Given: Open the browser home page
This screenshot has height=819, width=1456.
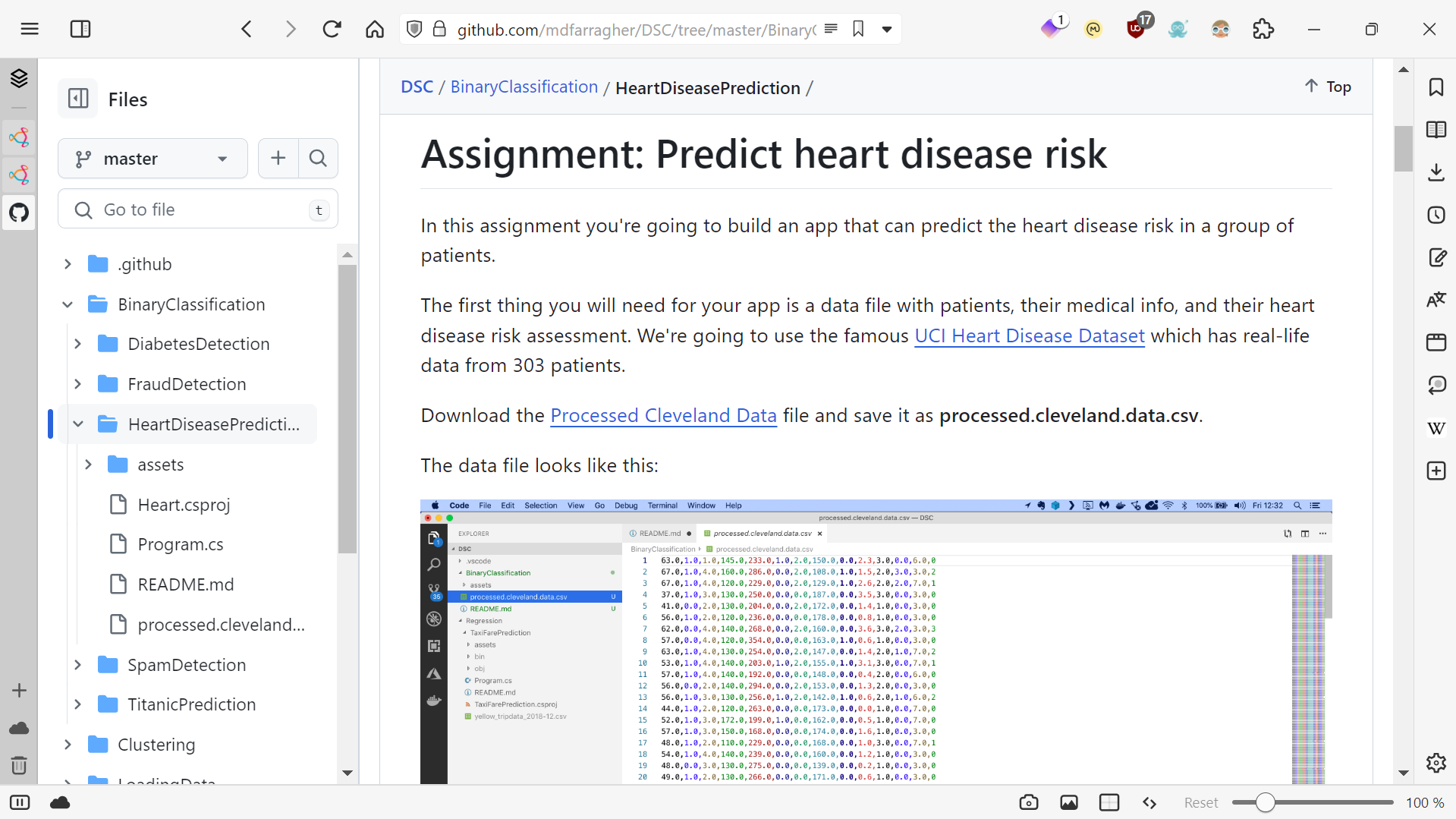Looking at the screenshot, I should (375, 30).
